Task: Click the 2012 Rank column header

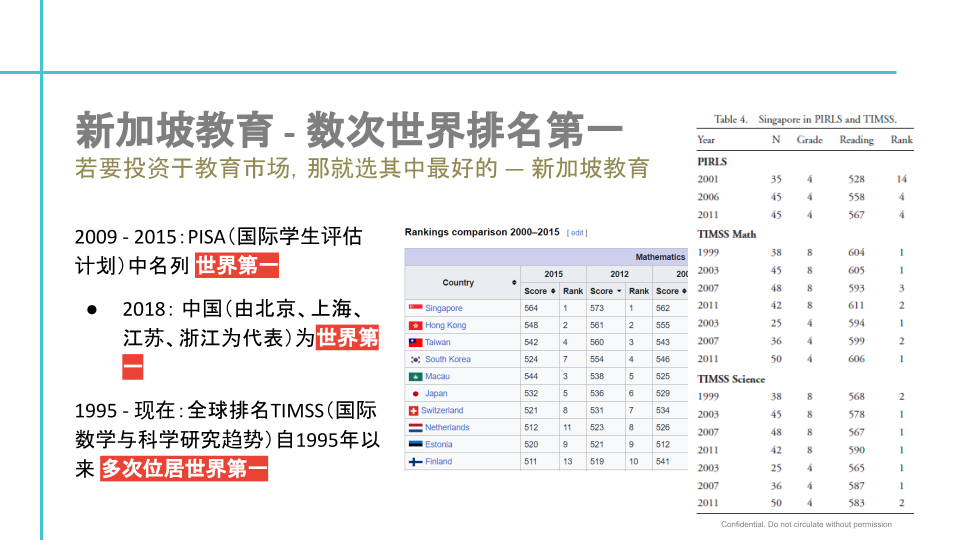Action: point(639,291)
